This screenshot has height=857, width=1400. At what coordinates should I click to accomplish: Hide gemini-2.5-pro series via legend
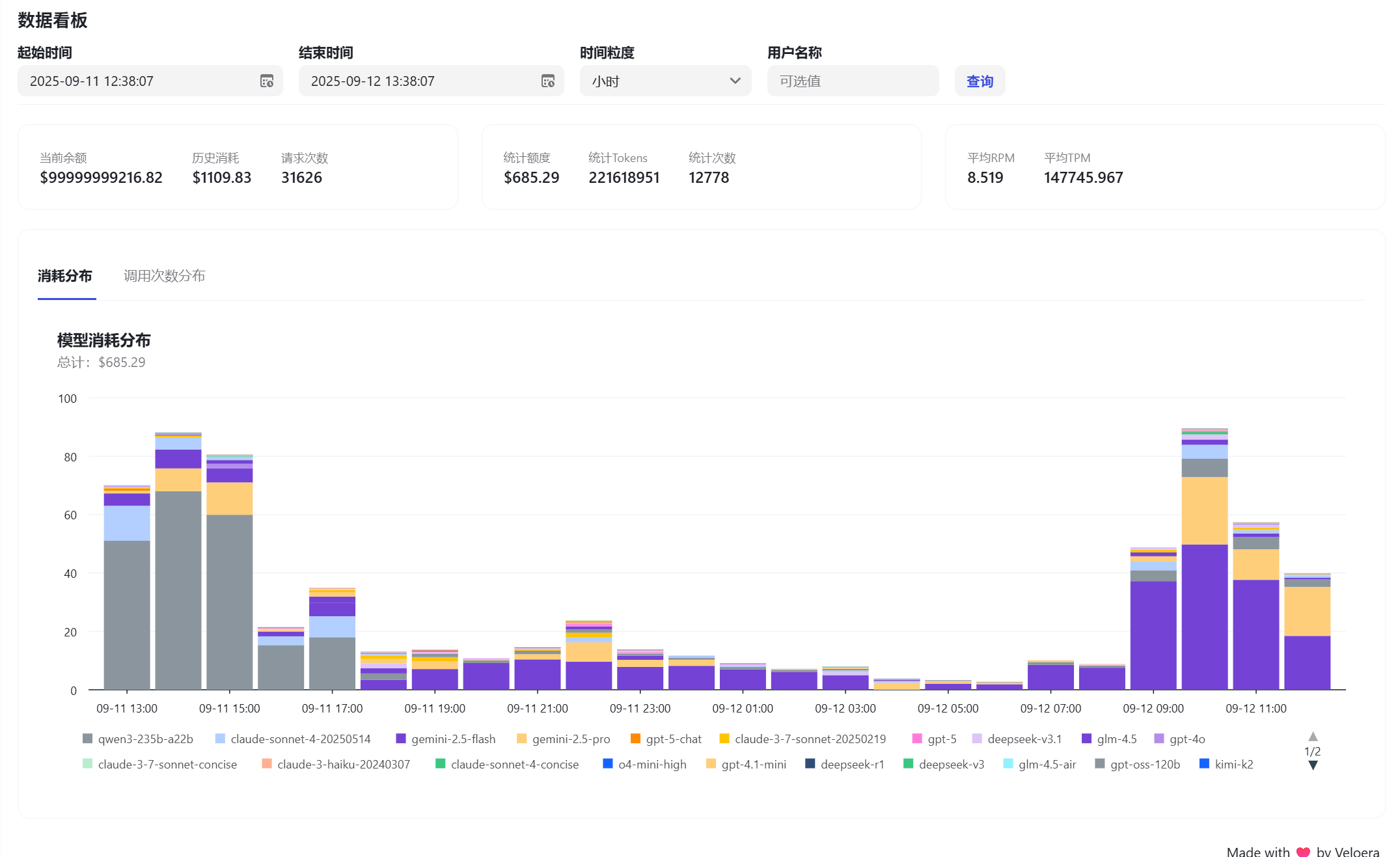pos(564,739)
